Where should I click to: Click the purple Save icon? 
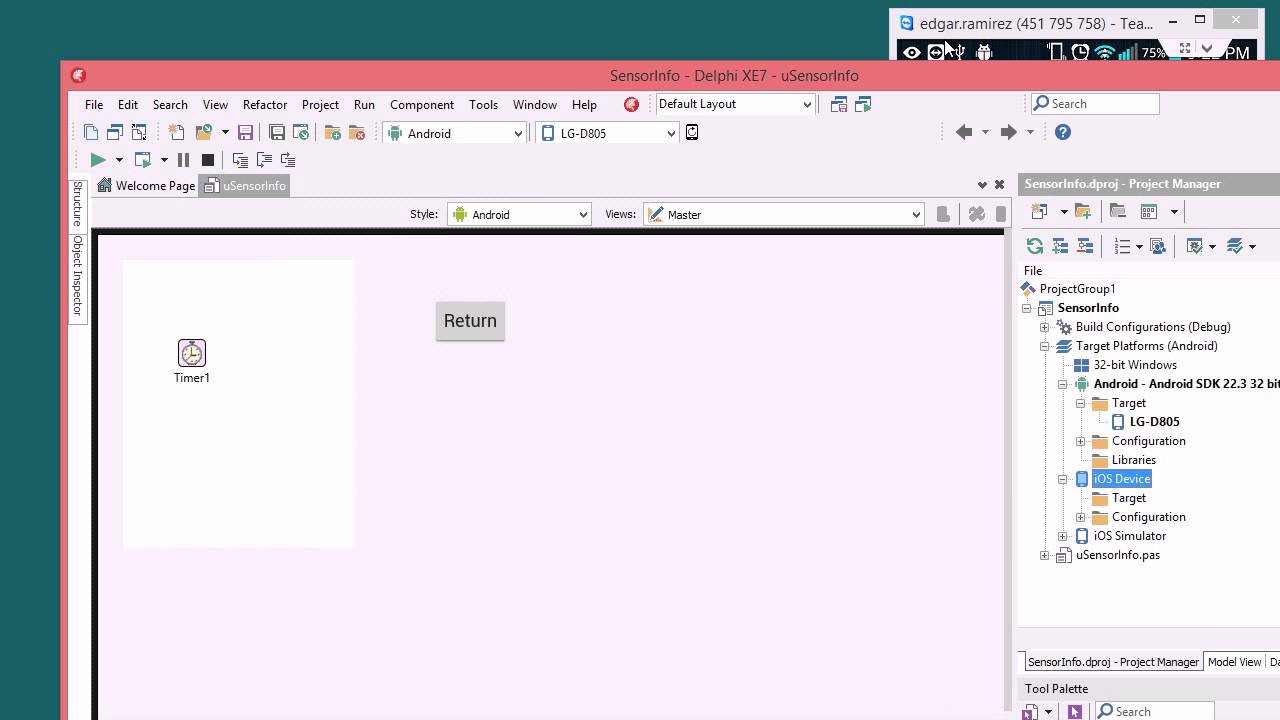point(245,133)
